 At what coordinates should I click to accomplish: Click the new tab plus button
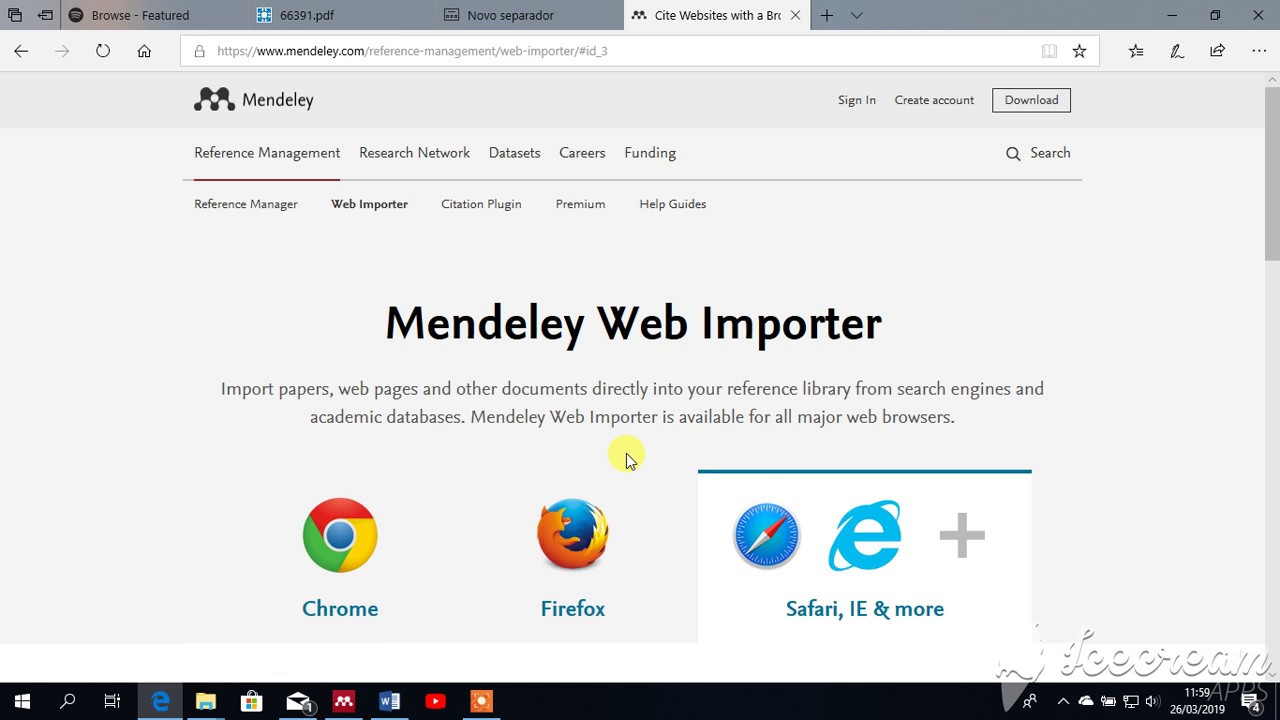(x=827, y=15)
